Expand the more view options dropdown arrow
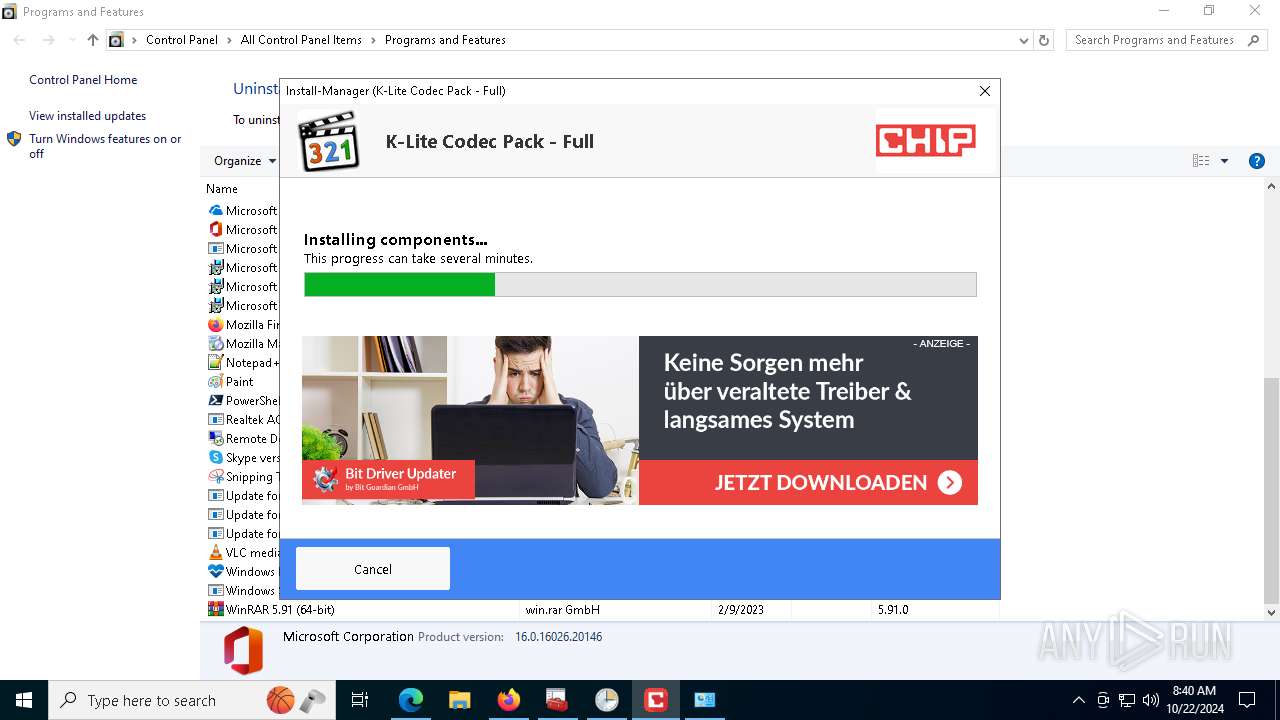 click(x=1224, y=161)
